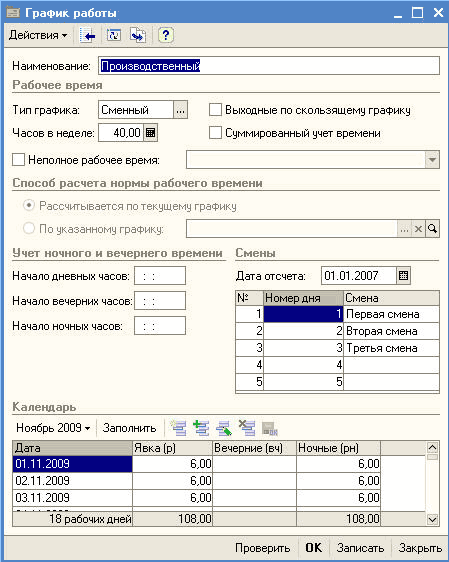The height and width of the screenshot is (562, 449).
Task: Maximize the График работы window
Action: pyautogui.click(x=417, y=13)
